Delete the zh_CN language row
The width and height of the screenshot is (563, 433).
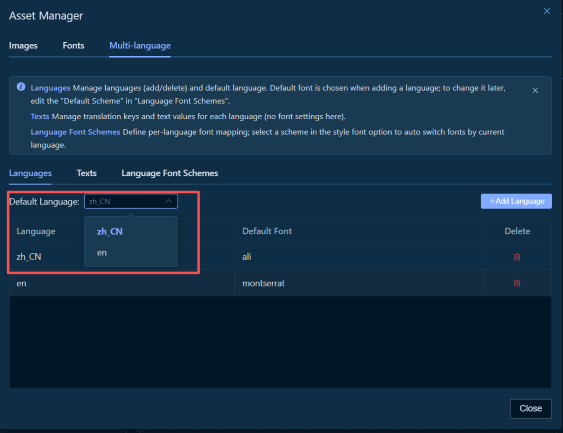point(517,257)
